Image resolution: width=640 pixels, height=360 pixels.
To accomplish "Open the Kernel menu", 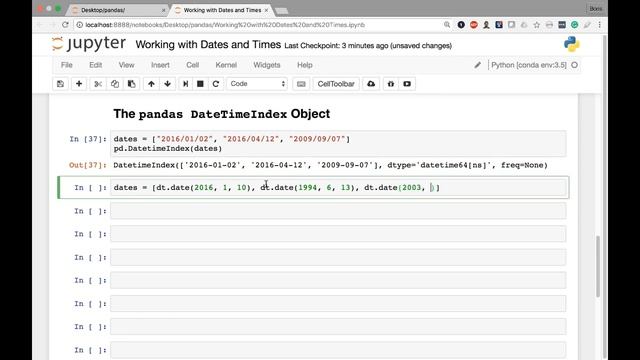I will click(226, 65).
